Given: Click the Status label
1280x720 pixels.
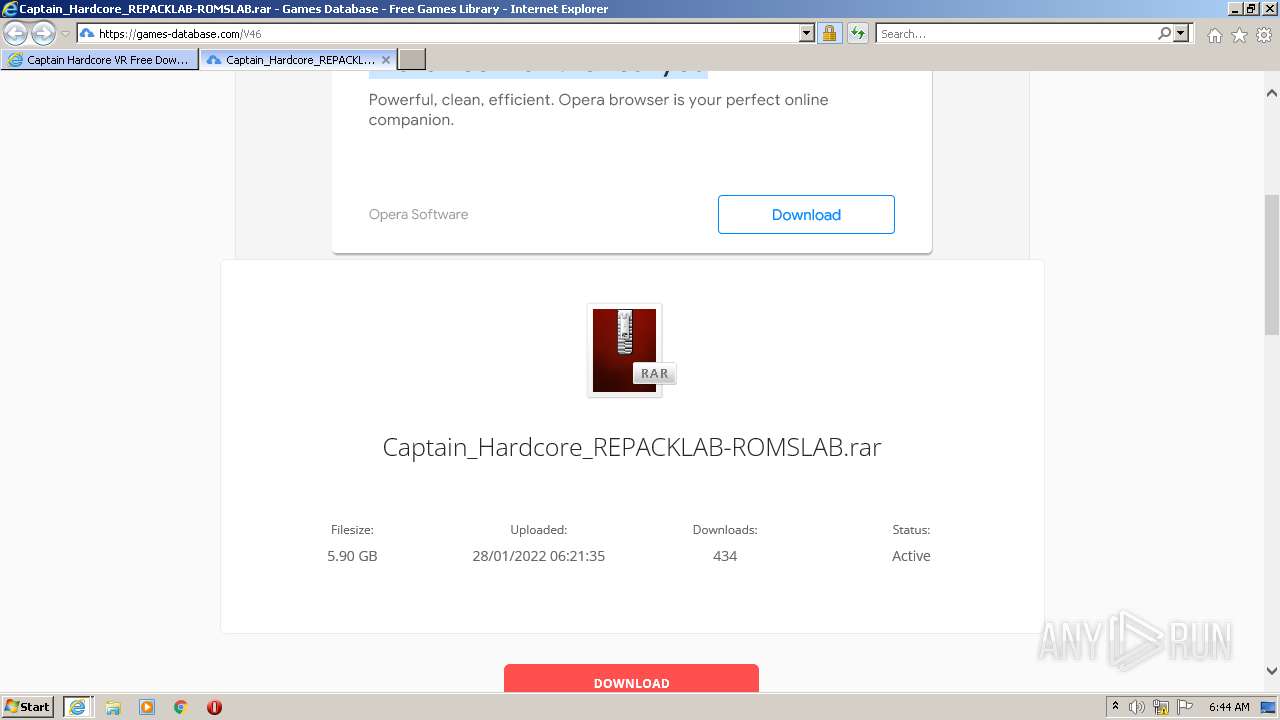Looking at the screenshot, I should point(911,530).
